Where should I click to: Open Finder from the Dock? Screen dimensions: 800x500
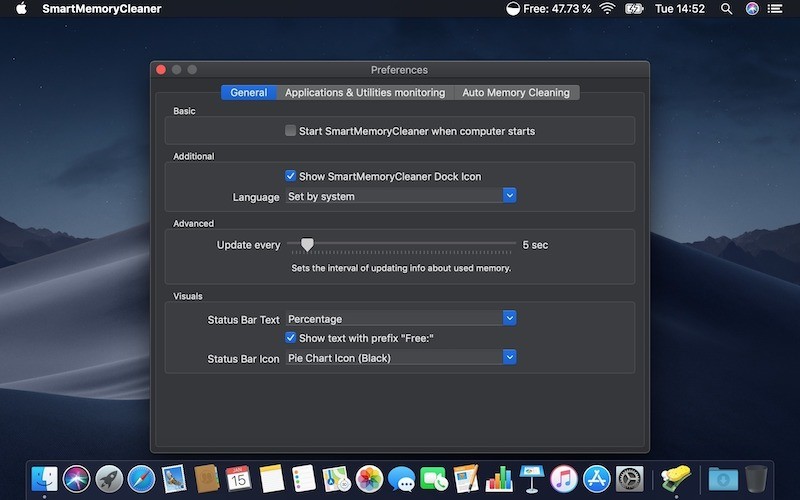(44, 479)
